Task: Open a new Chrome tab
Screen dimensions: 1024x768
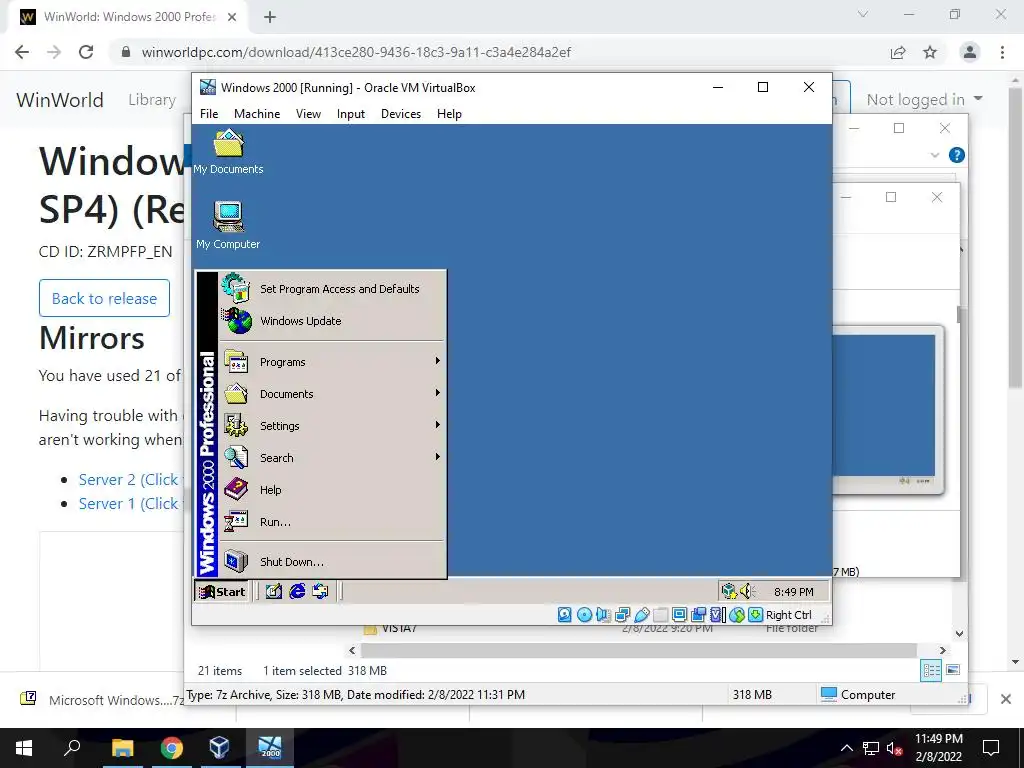Action: click(x=270, y=17)
